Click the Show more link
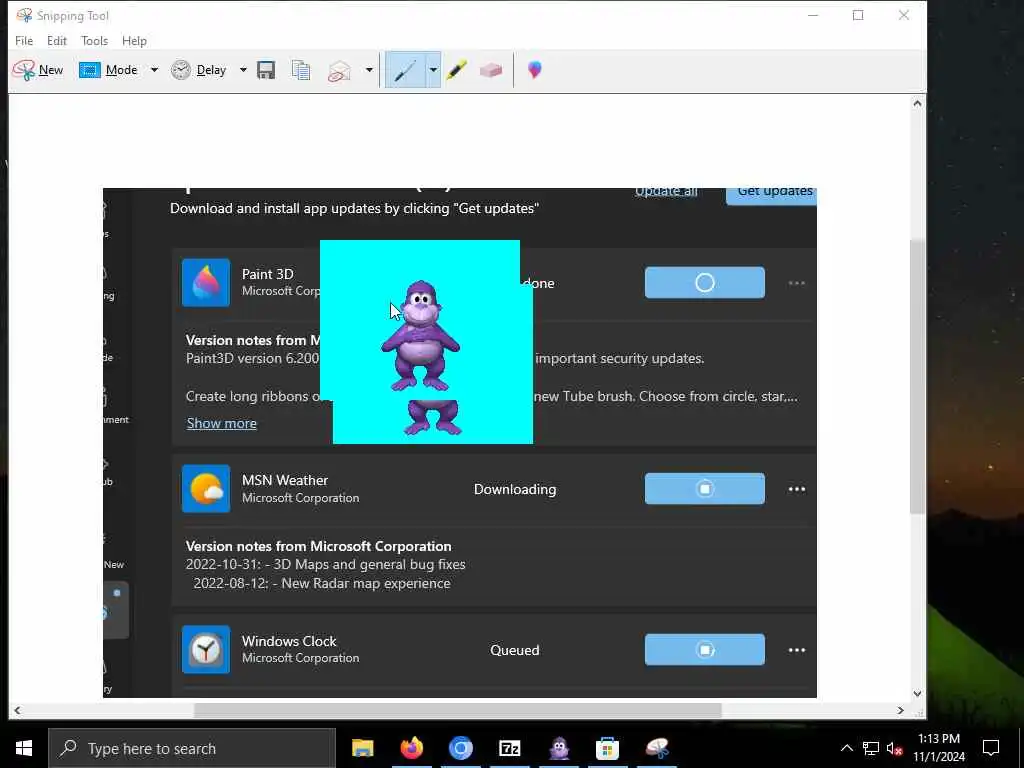Viewport: 1024px width, 768px height. [221, 423]
